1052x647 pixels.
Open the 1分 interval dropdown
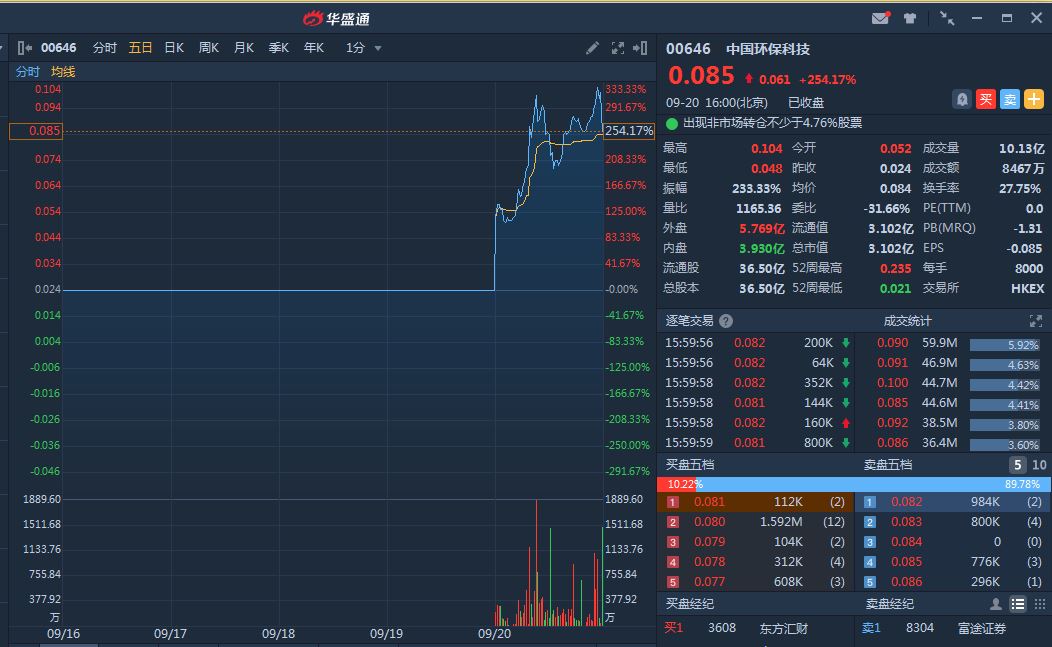[364, 48]
